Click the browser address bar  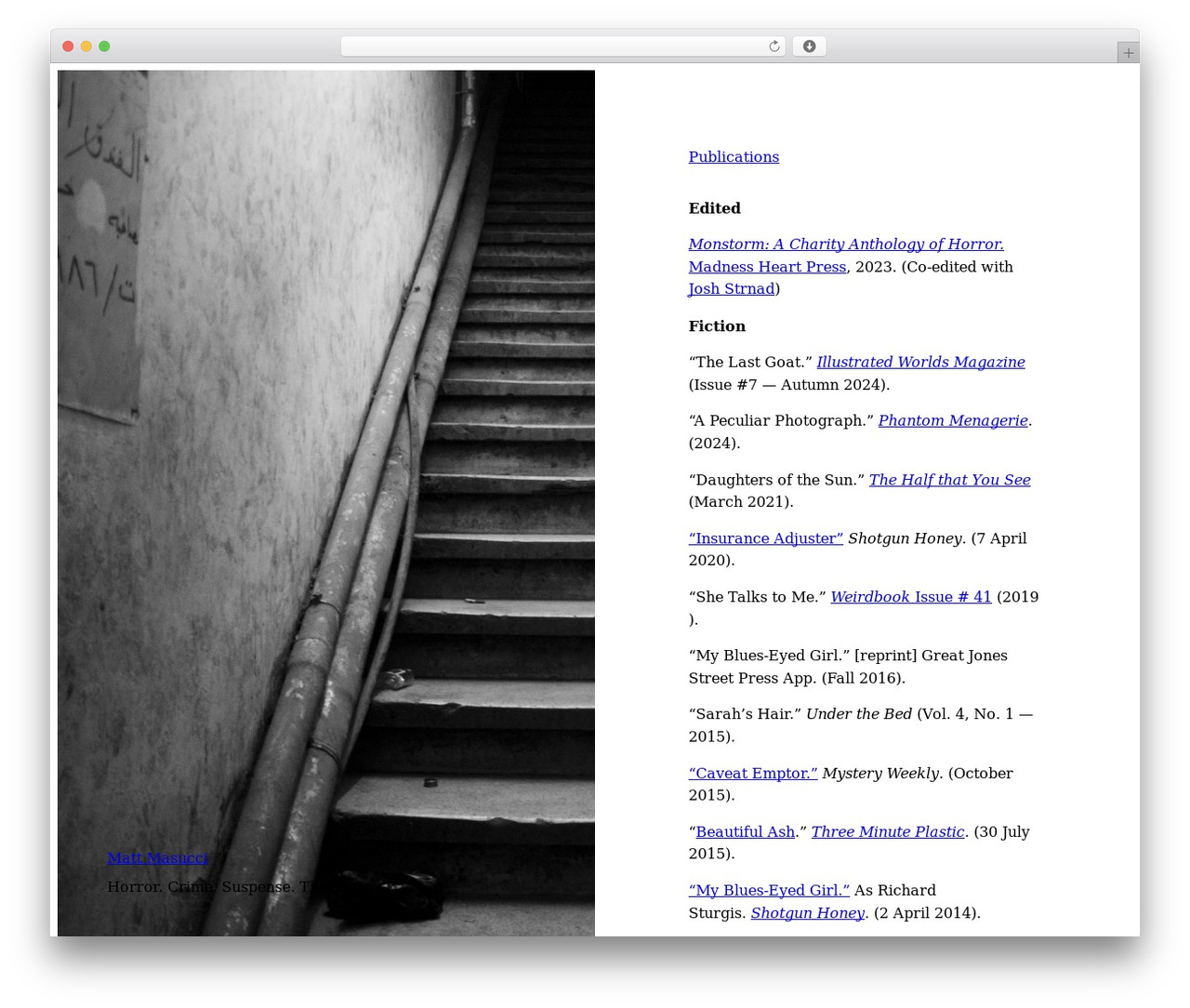pyautogui.click(x=562, y=46)
